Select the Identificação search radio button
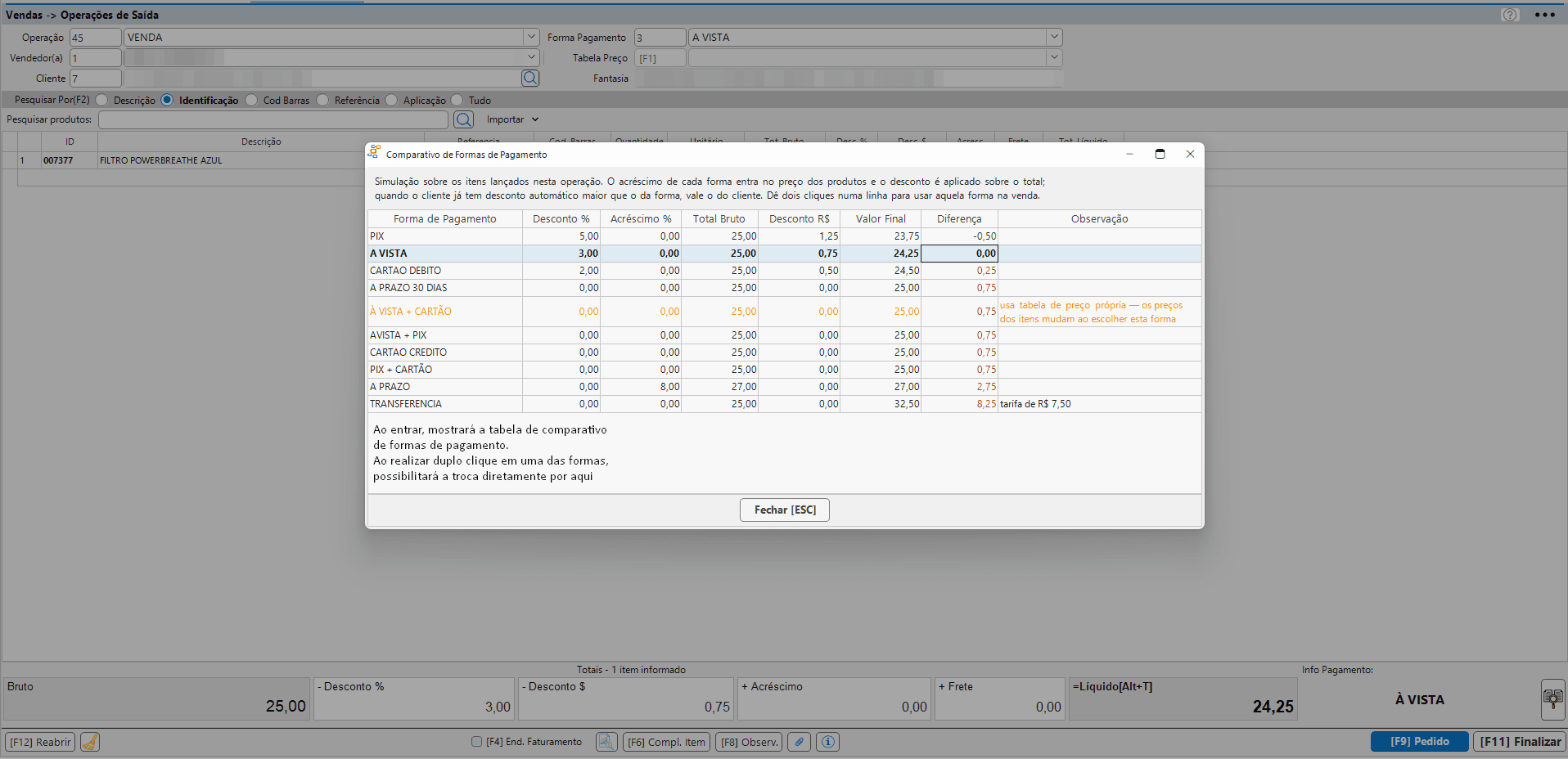This screenshot has height=759, width=1568. pyautogui.click(x=167, y=100)
